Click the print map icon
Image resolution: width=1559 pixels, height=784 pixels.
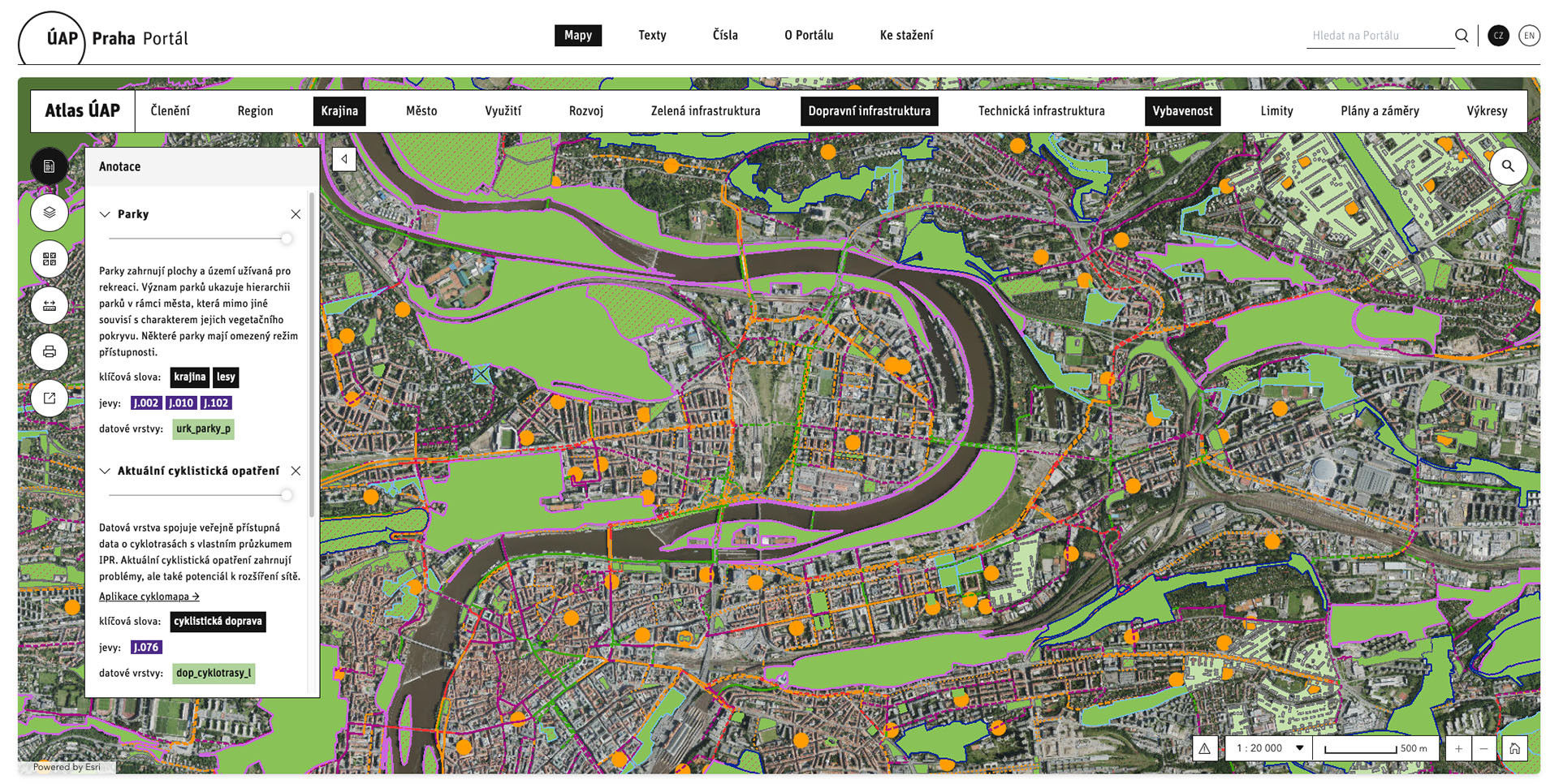[x=50, y=351]
